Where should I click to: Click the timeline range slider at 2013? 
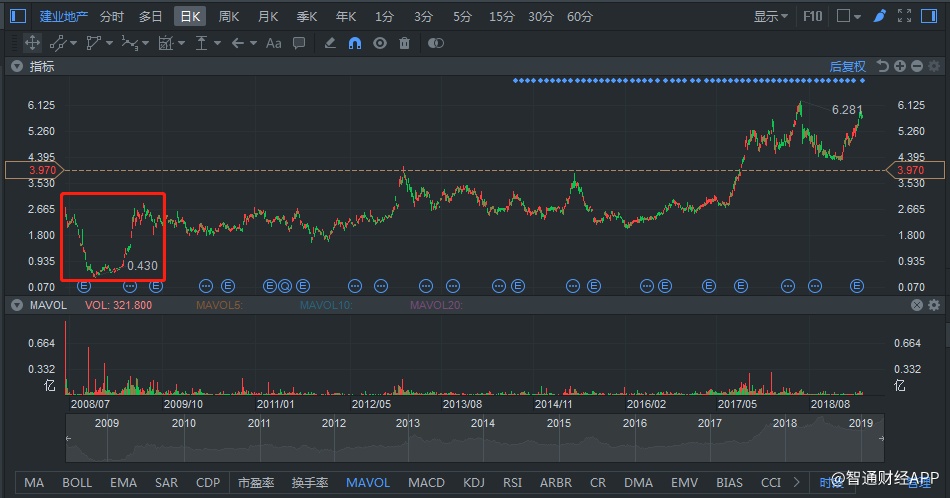(408, 424)
